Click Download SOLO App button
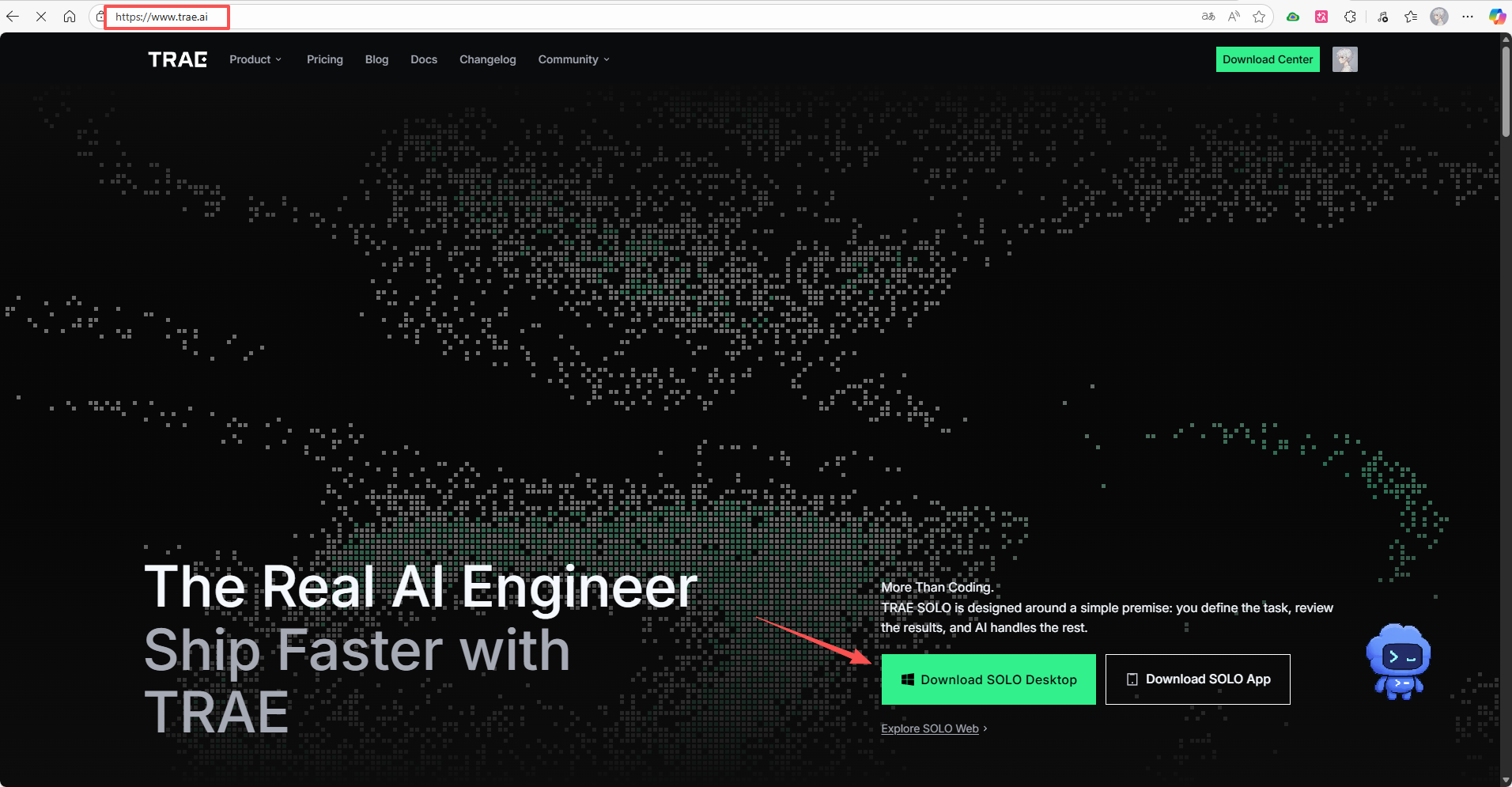 tap(1198, 679)
